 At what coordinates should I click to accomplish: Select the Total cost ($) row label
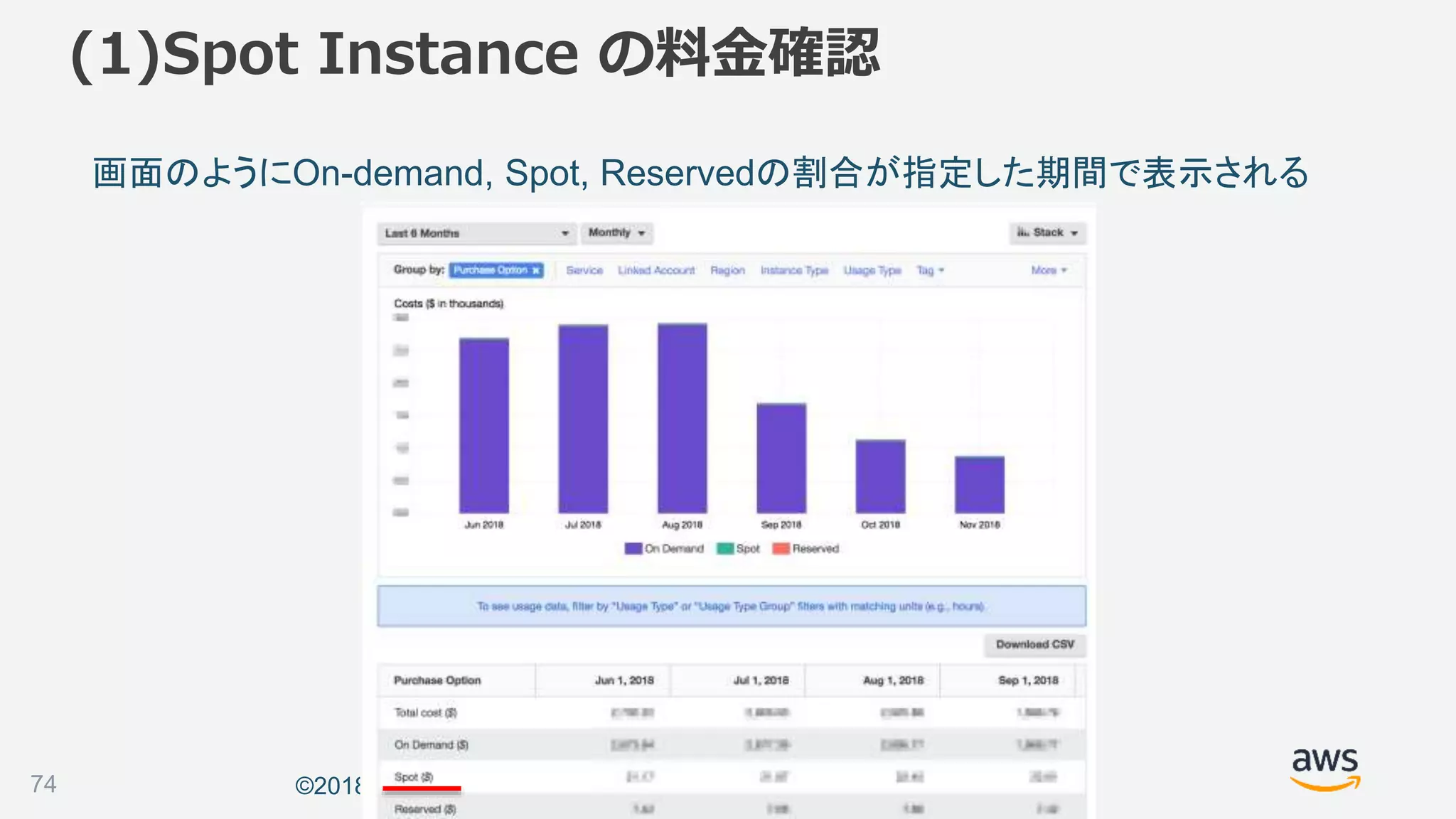click(425, 712)
